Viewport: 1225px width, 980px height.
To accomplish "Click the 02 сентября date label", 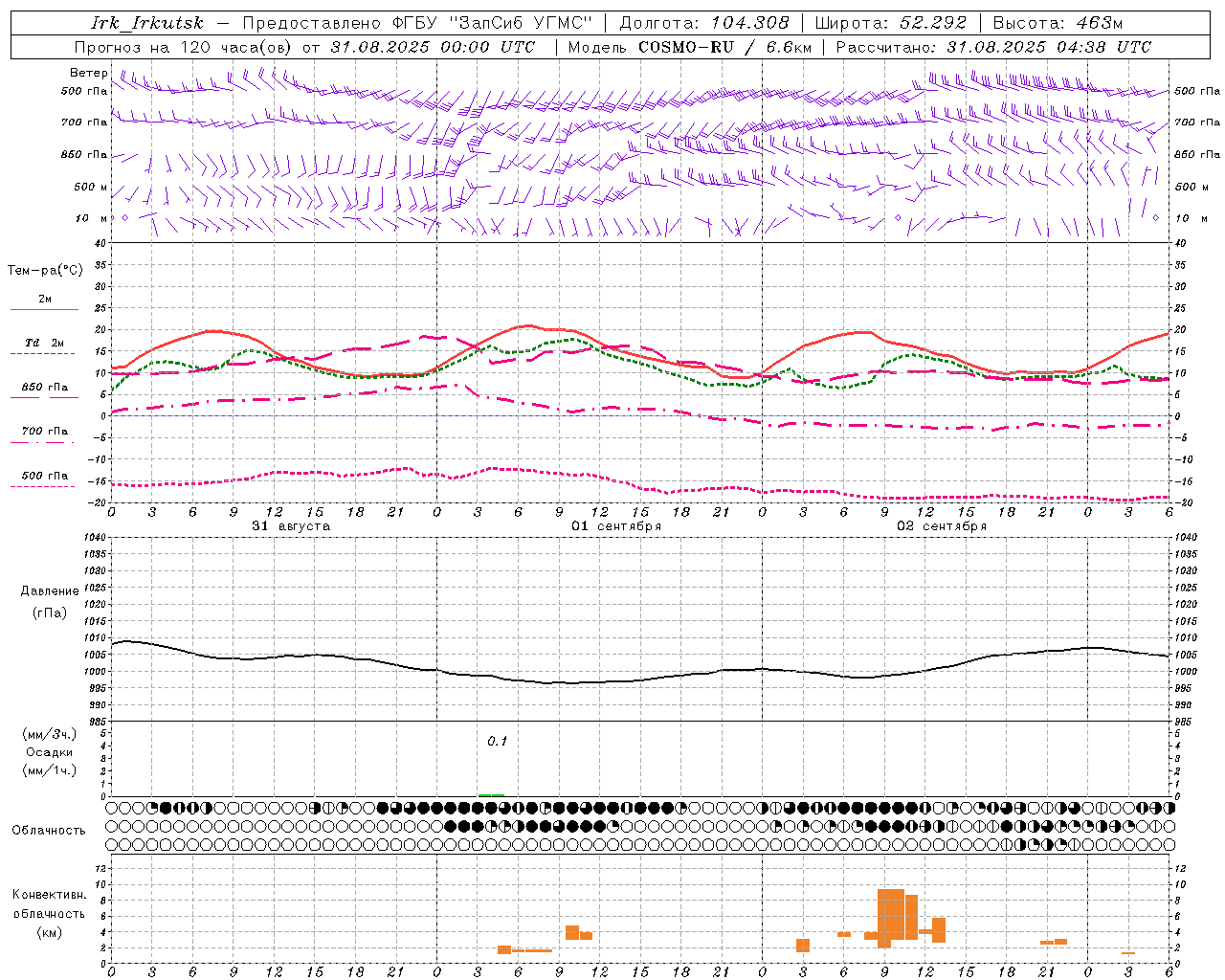I will 942,526.
